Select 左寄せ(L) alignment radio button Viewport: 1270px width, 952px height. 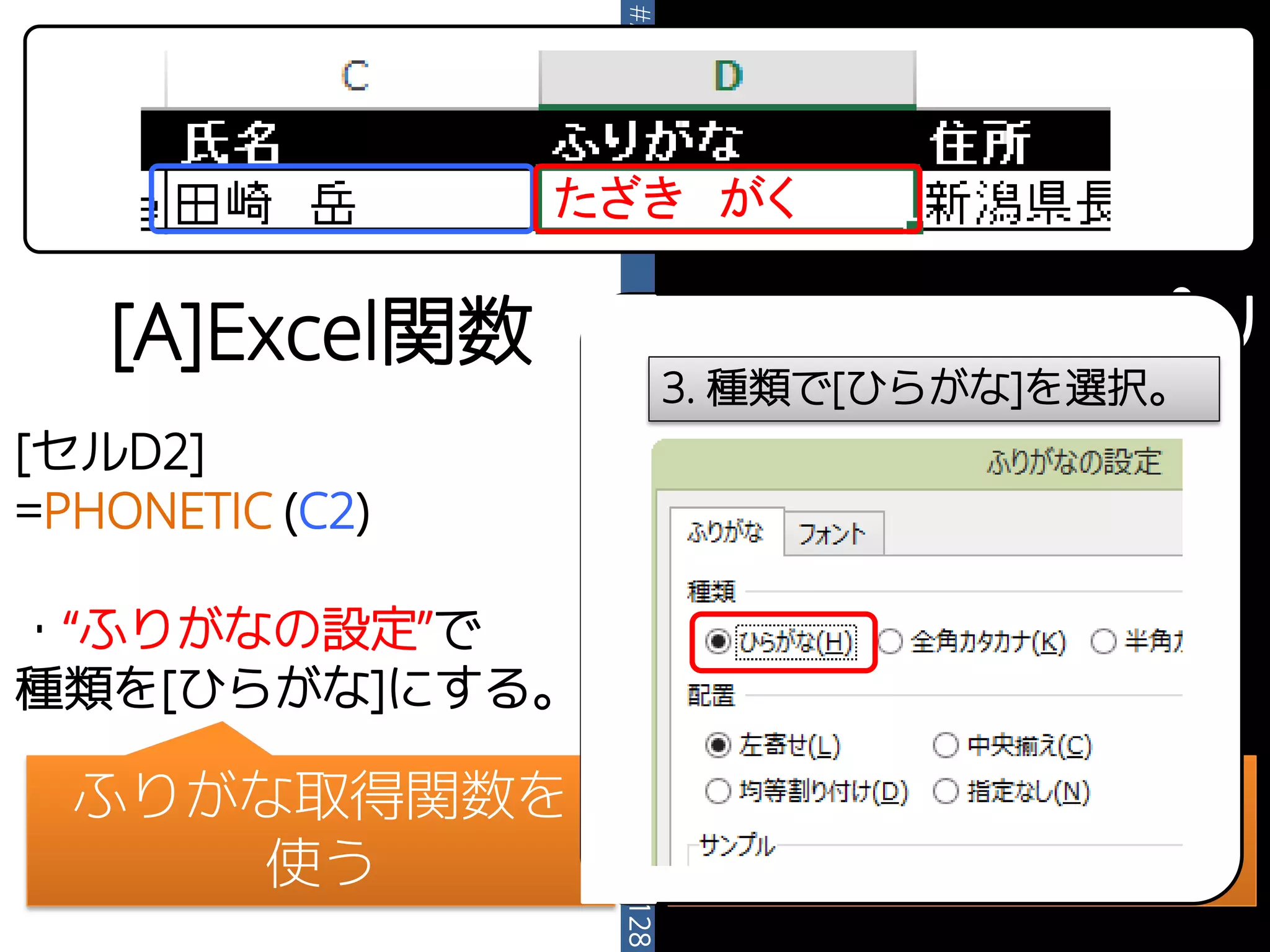pos(773,746)
